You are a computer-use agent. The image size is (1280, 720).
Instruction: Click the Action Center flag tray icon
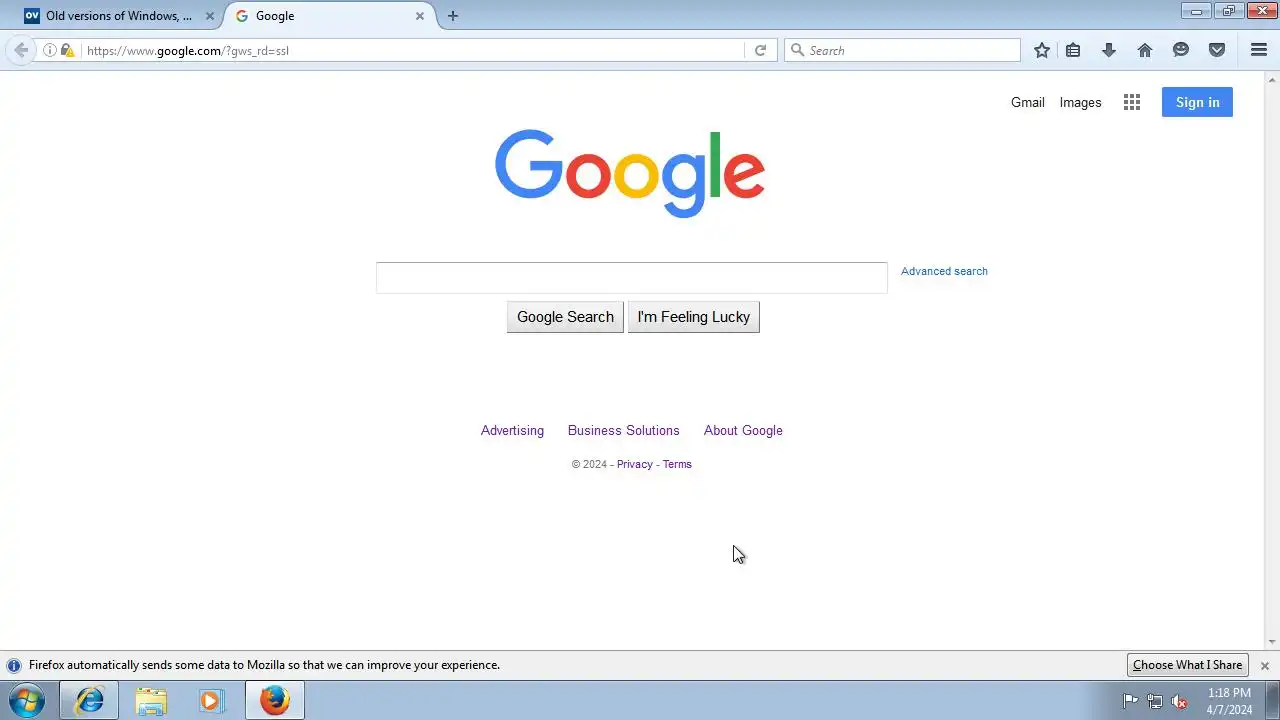(x=1131, y=701)
